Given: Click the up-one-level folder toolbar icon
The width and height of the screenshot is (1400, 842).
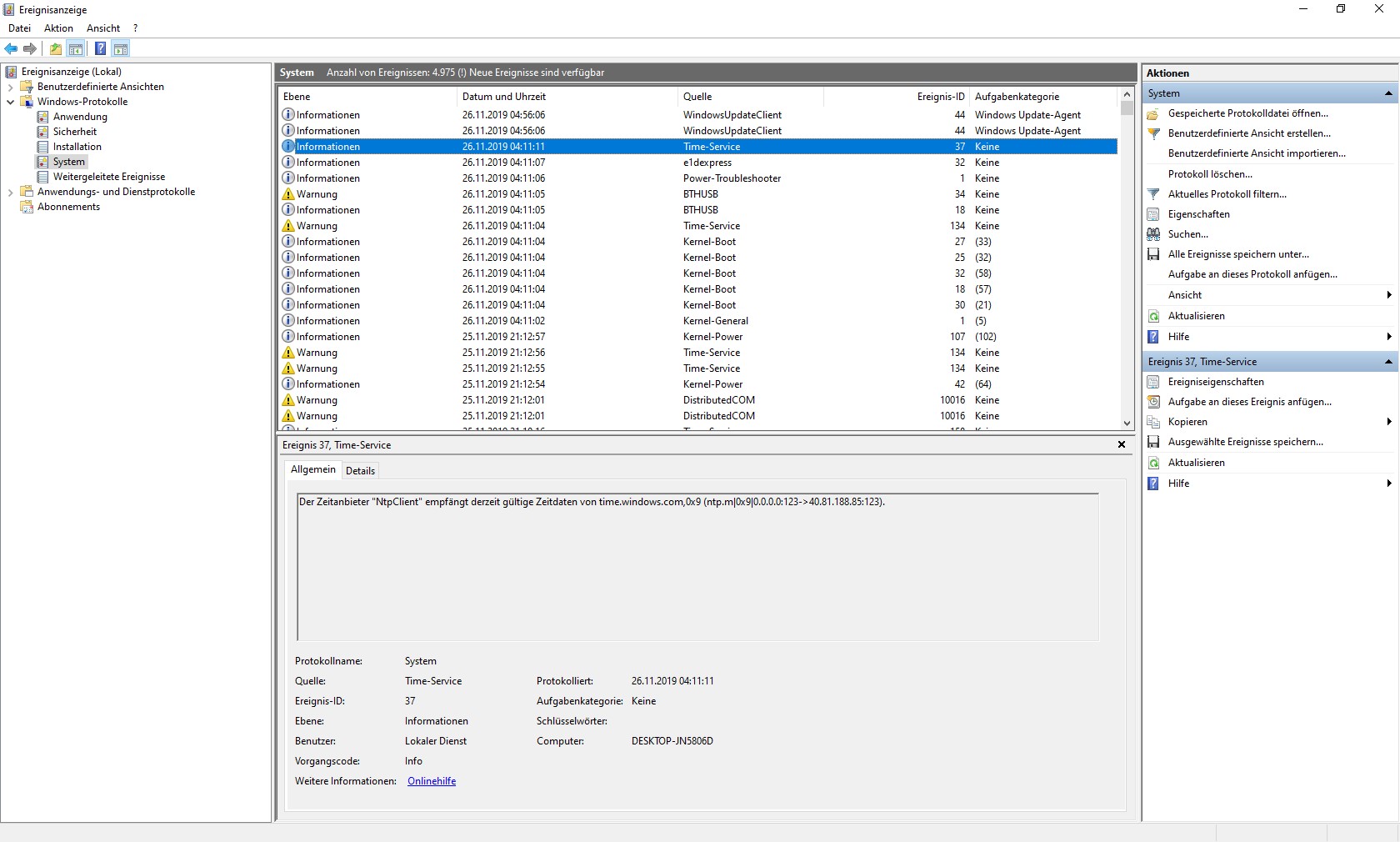Looking at the screenshot, I should click(56, 48).
